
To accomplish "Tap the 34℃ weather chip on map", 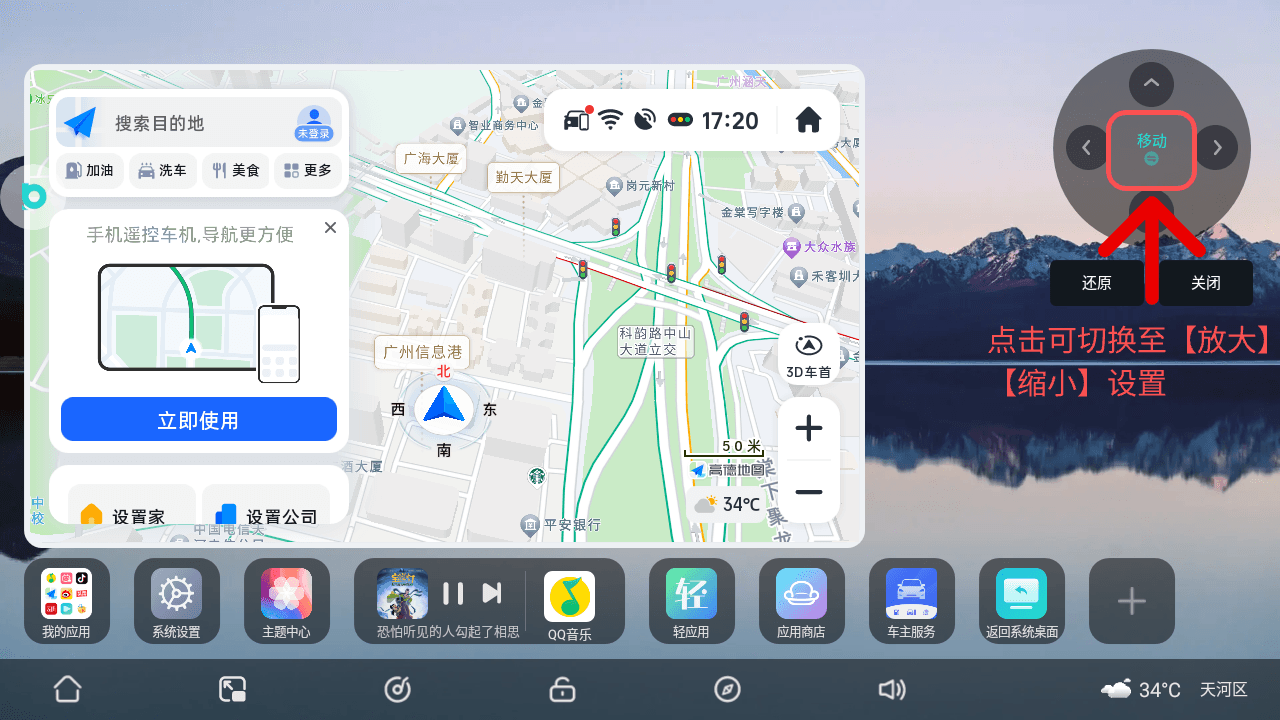I will coord(727,504).
